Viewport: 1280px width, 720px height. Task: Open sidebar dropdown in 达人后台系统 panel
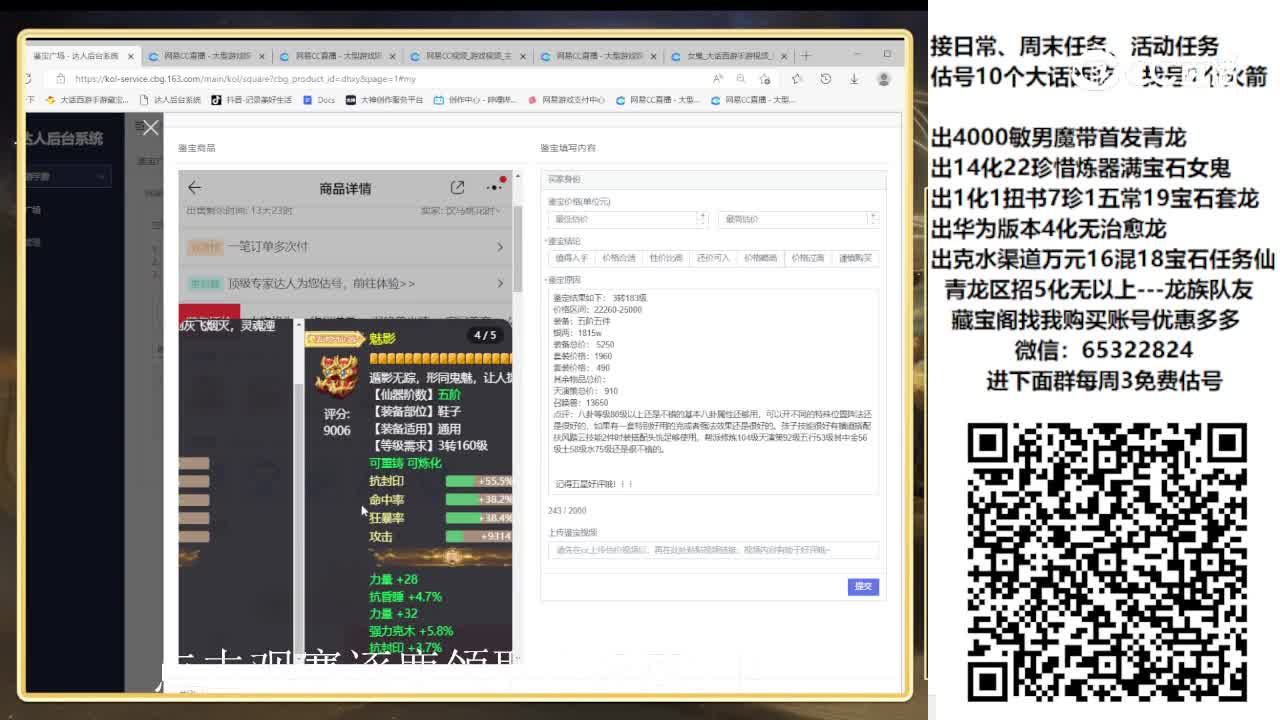click(67, 176)
